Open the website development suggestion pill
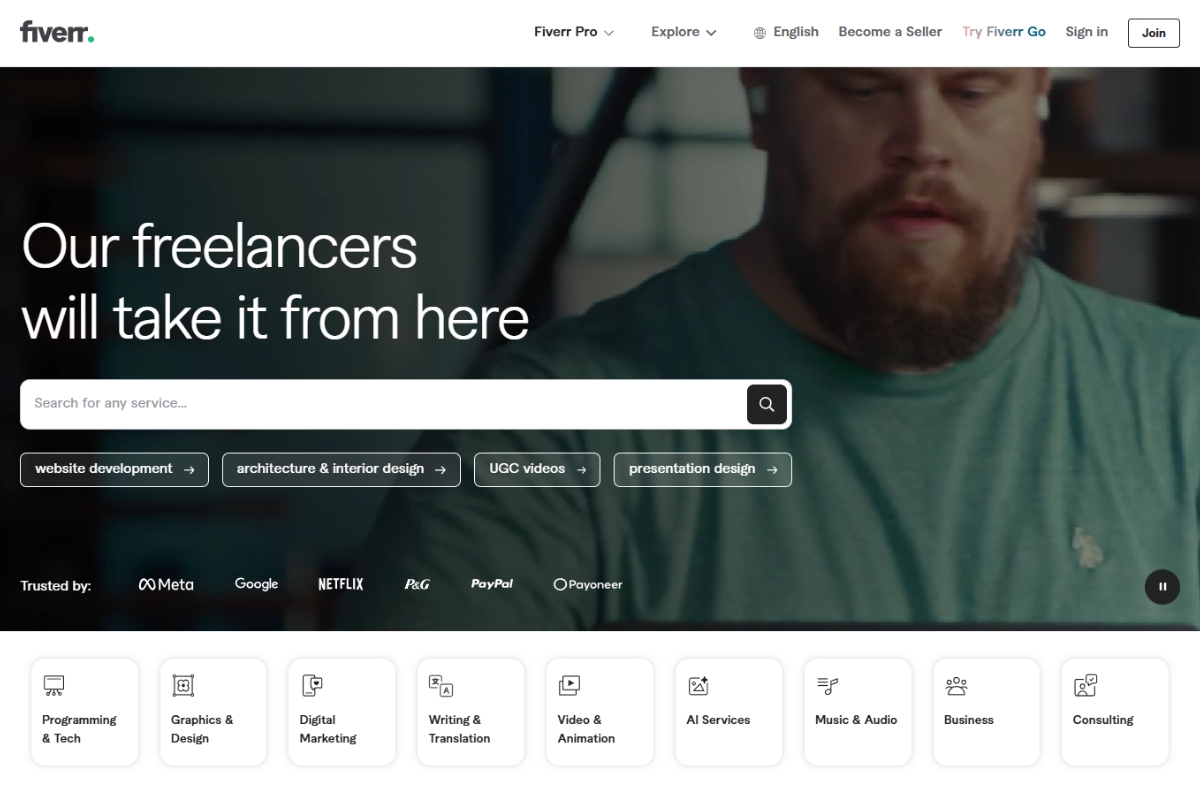Viewport: 1200px width, 800px height. (x=113, y=469)
